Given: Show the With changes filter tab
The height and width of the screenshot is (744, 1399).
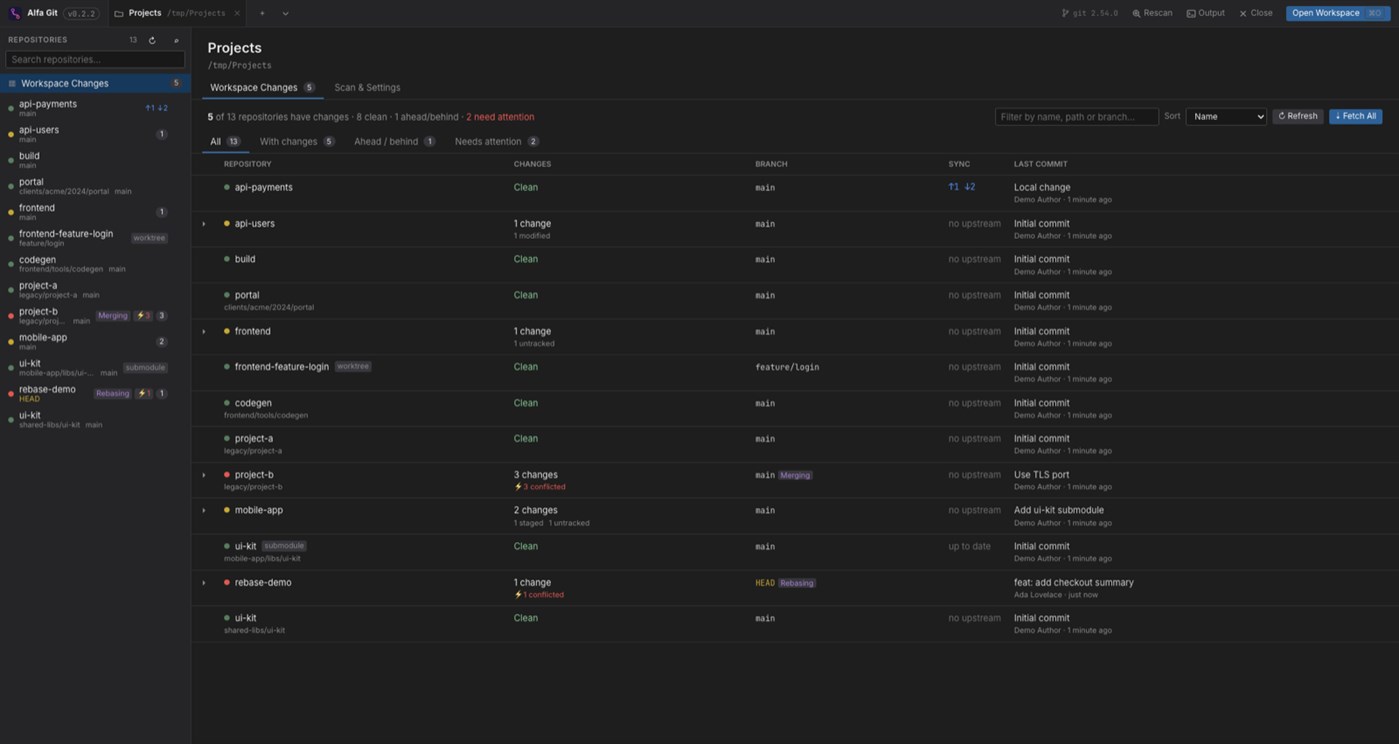Looking at the screenshot, I should 297,142.
